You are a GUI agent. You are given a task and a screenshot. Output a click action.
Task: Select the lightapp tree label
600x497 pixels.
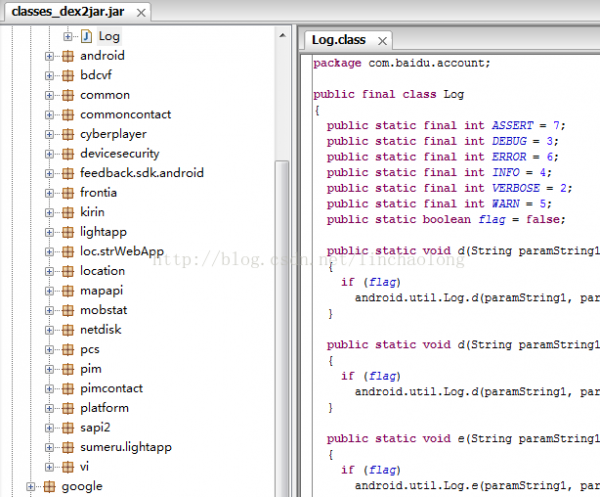[103, 232]
